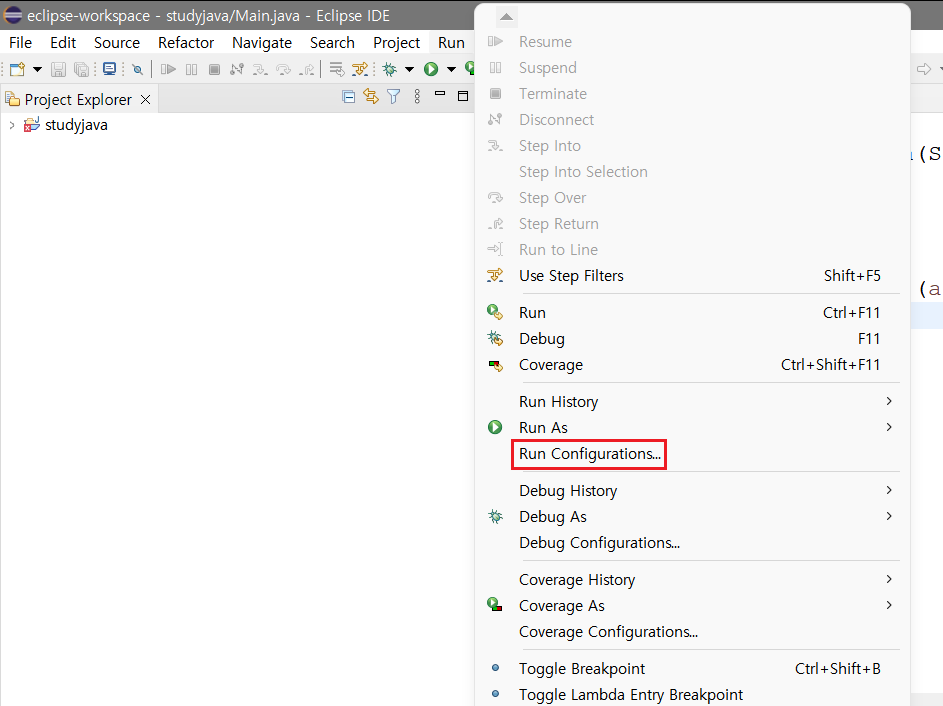This screenshot has height=706, width=943.
Task: Choose Use Step Filters menu entry
Action: coord(692,276)
